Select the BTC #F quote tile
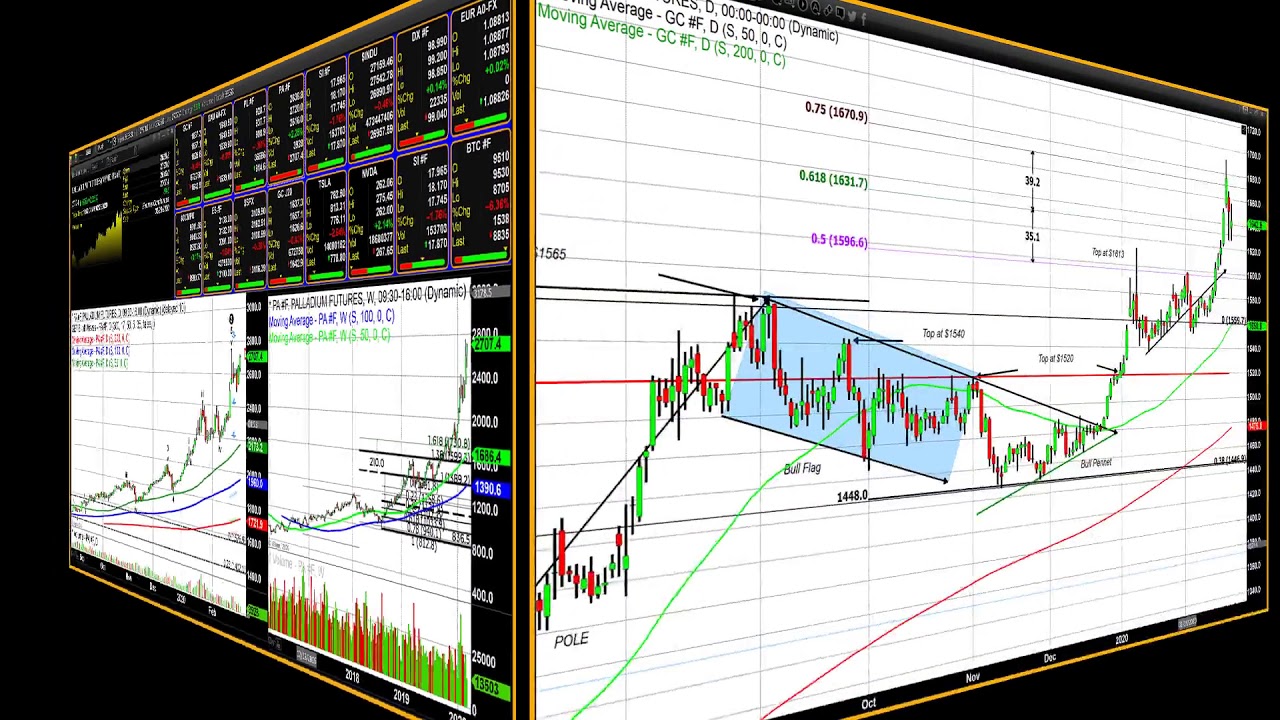The width and height of the screenshot is (1280, 720). pos(480,196)
